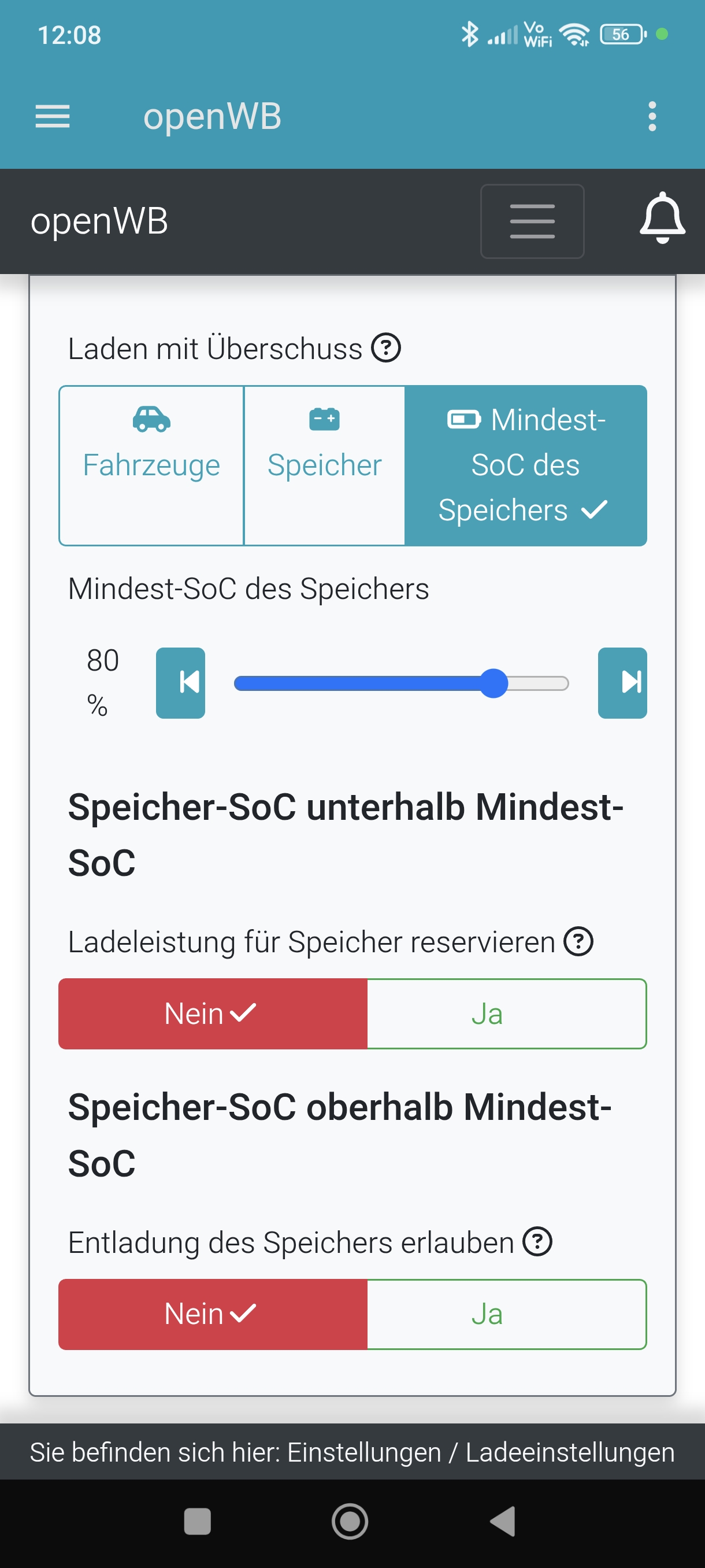Set Entladung des Speichers erlauben to Nein
Image resolution: width=705 pixels, height=1568 pixels.
[213, 1314]
